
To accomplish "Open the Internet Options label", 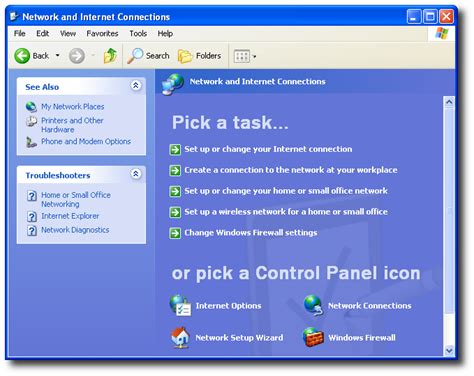I will tap(229, 306).
